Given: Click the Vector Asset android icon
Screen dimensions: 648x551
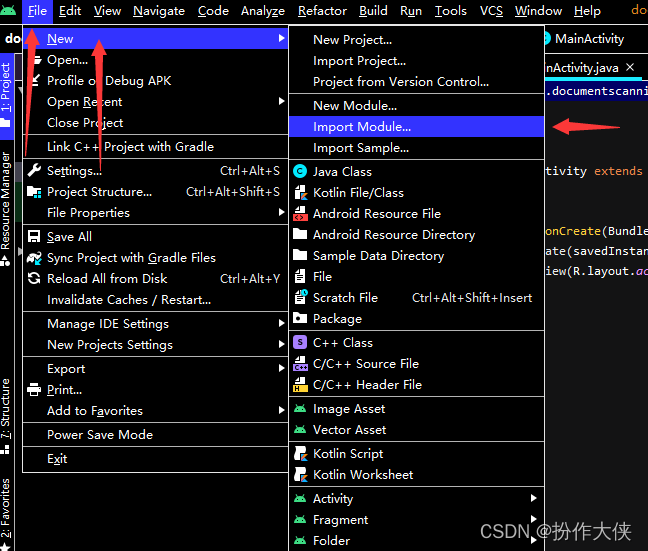Looking at the screenshot, I should [x=300, y=430].
